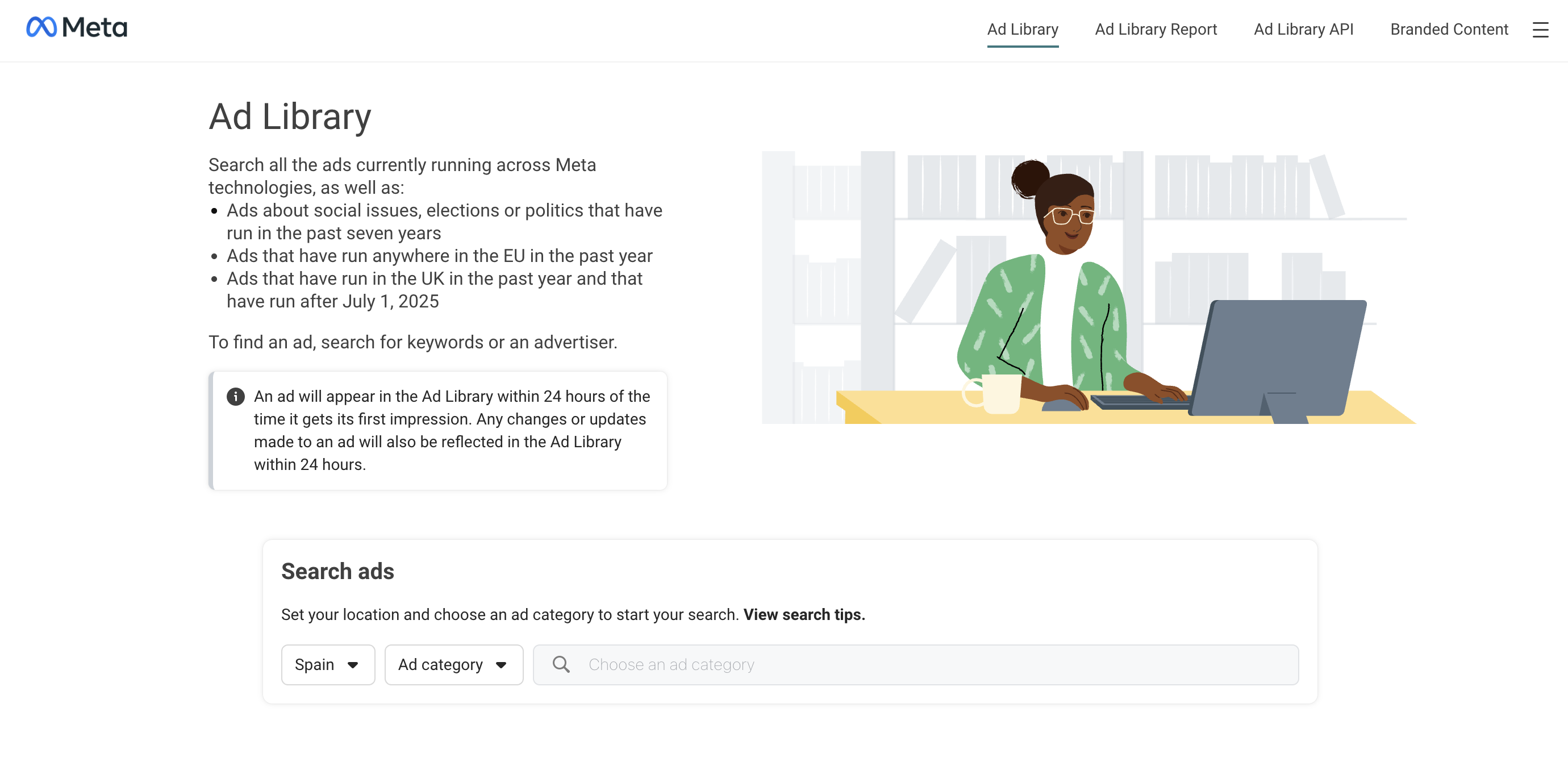Click the magnifying glass search icon
The height and width of the screenshot is (774, 1568).
[561, 664]
